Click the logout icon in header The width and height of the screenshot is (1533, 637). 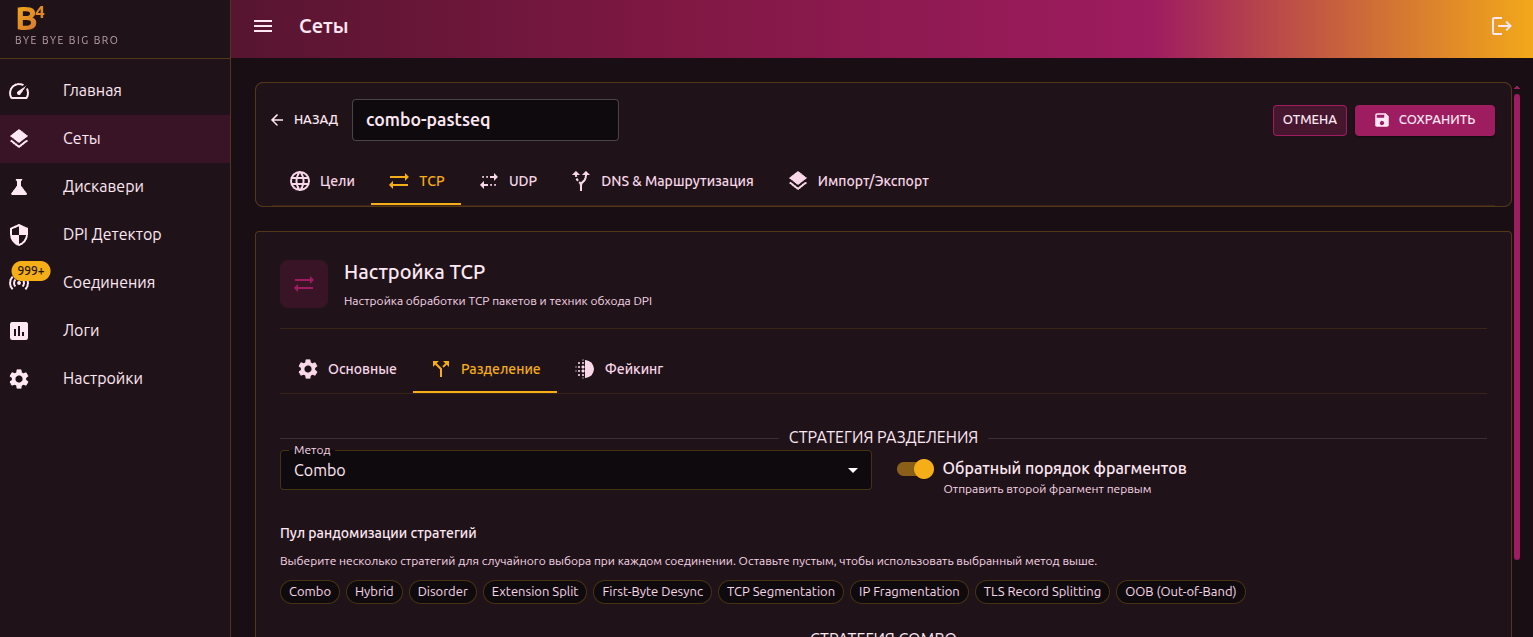pos(1501,27)
